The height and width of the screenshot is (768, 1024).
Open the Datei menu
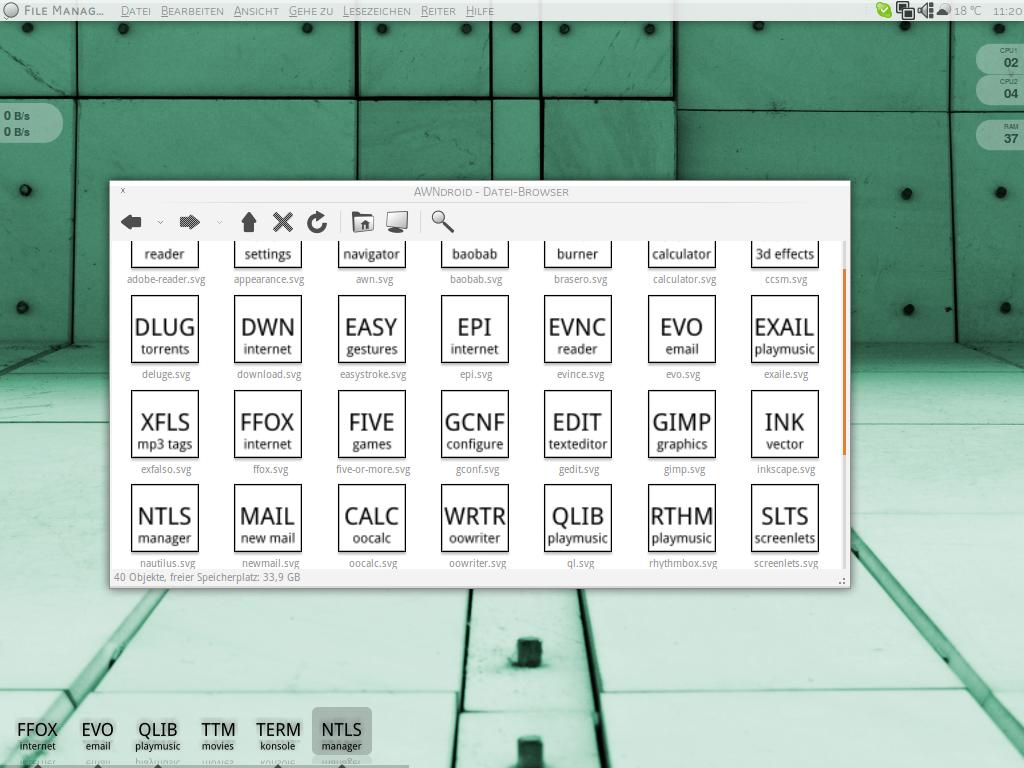[136, 11]
